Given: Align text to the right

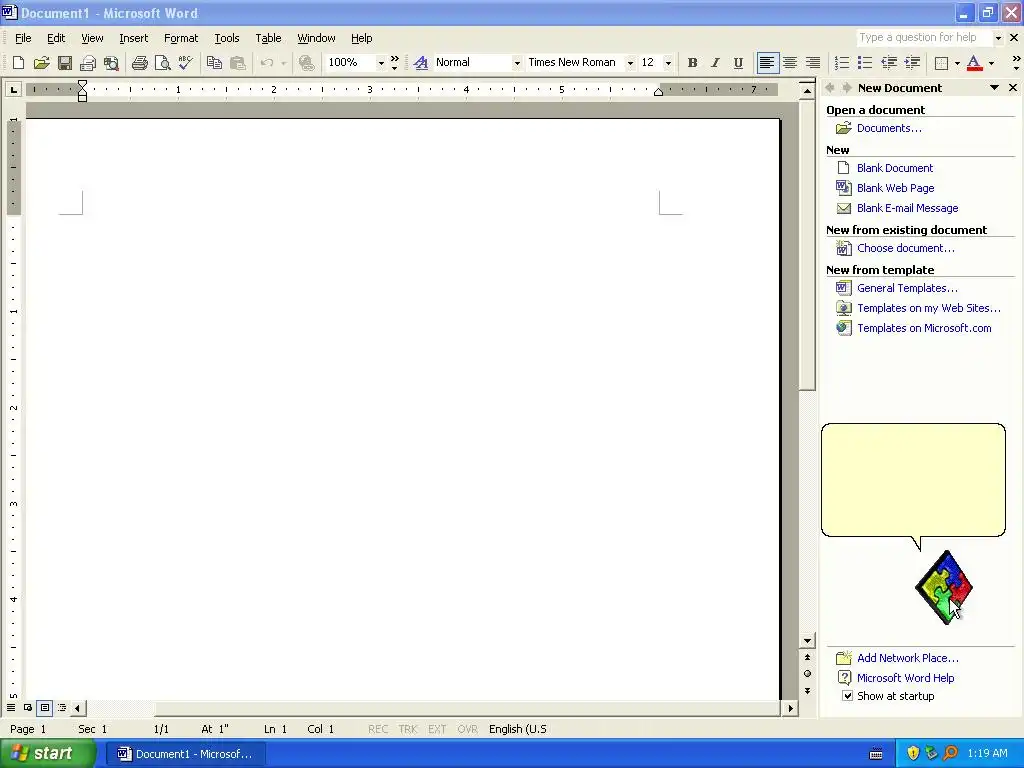Looking at the screenshot, I should pos(812,63).
